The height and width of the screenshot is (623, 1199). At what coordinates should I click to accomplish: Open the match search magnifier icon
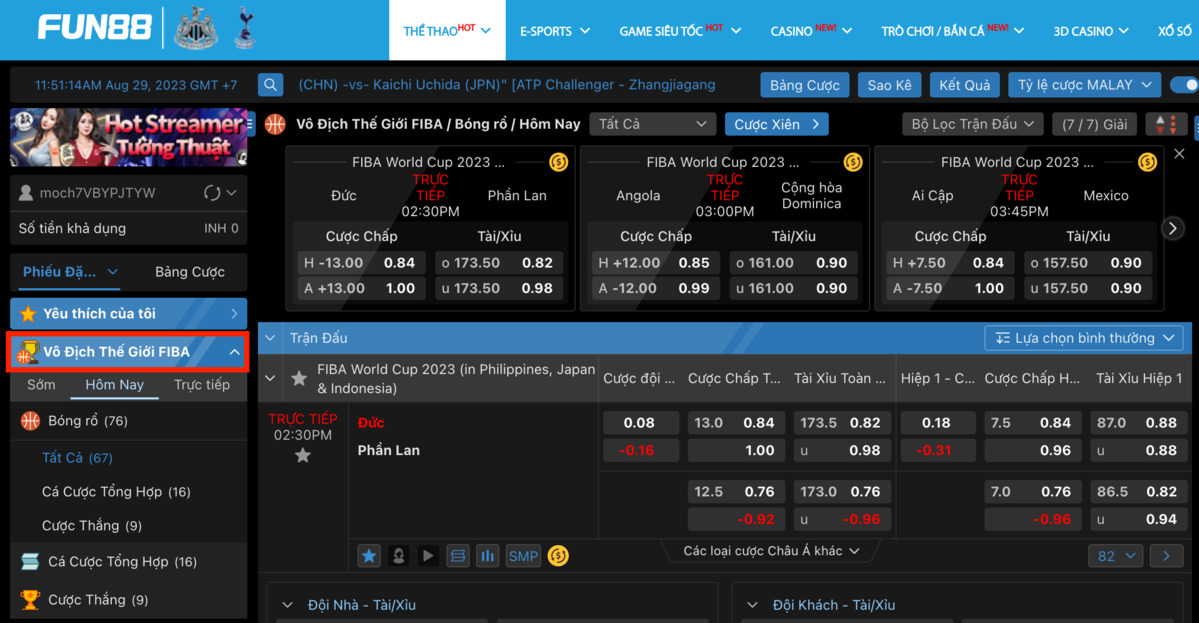pos(270,85)
